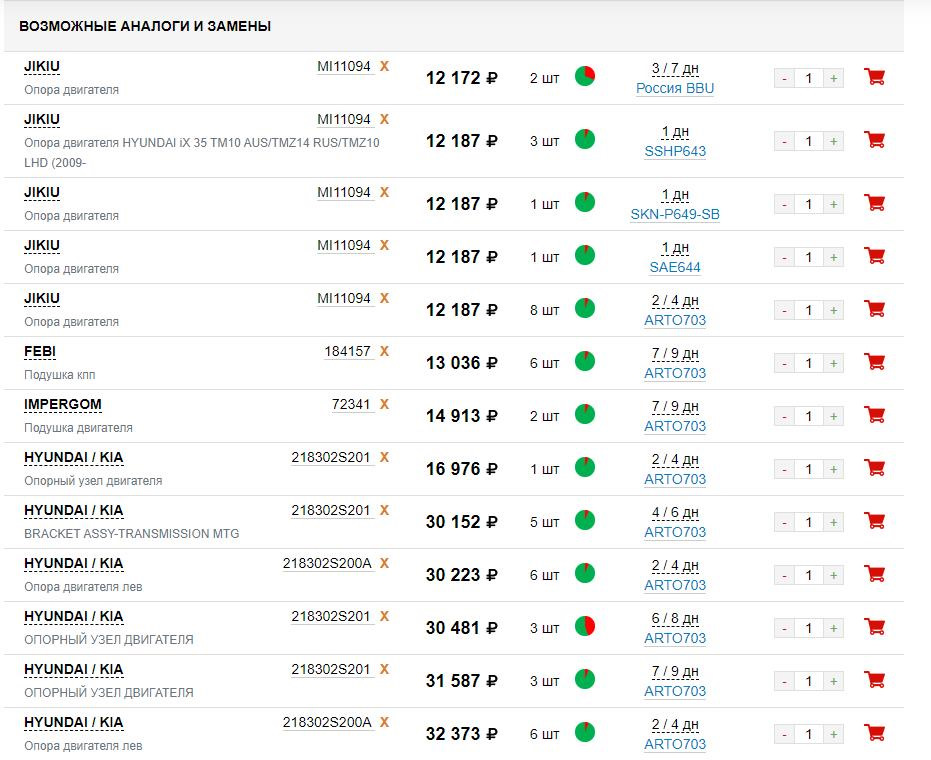This screenshot has width=931, height=760.
Task: Click cart icon in SSHP643 supplier row
Action: click(x=875, y=140)
